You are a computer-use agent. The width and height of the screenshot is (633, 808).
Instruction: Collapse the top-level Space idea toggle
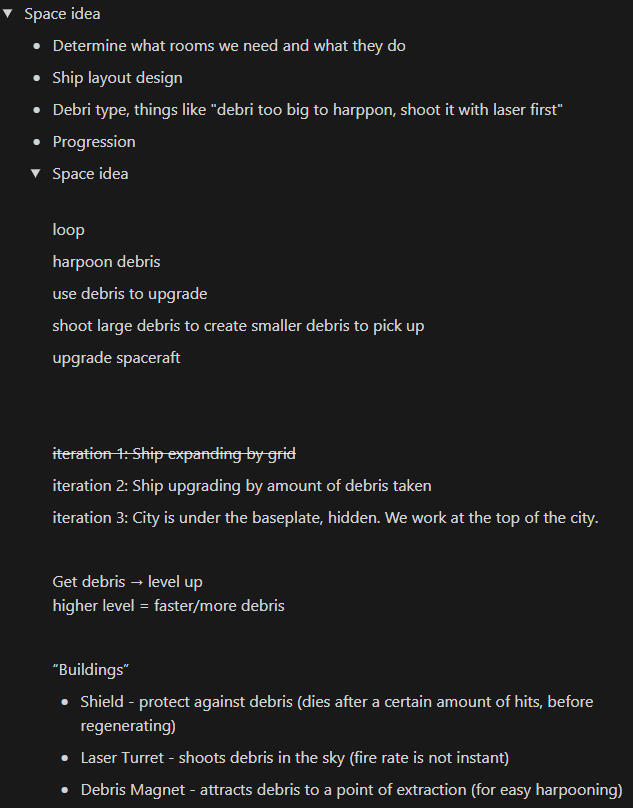tap(8, 14)
